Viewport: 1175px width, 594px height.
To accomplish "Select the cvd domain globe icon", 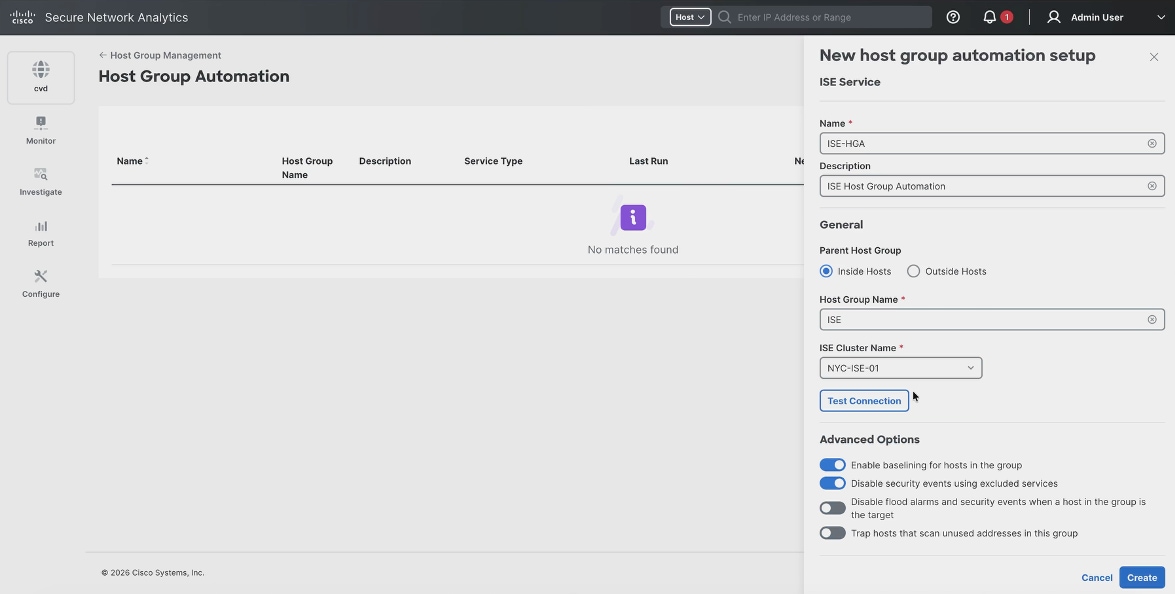I will [40, 70].
